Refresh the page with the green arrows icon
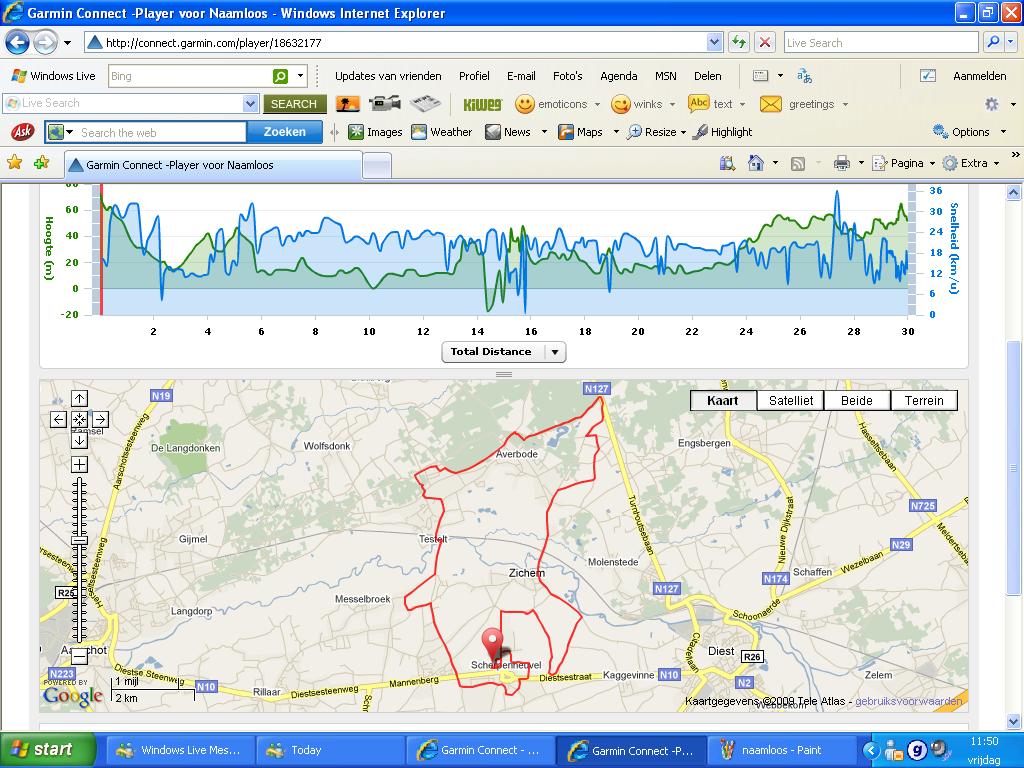This screenshot has width=1024, height=768. pos(739,42)
